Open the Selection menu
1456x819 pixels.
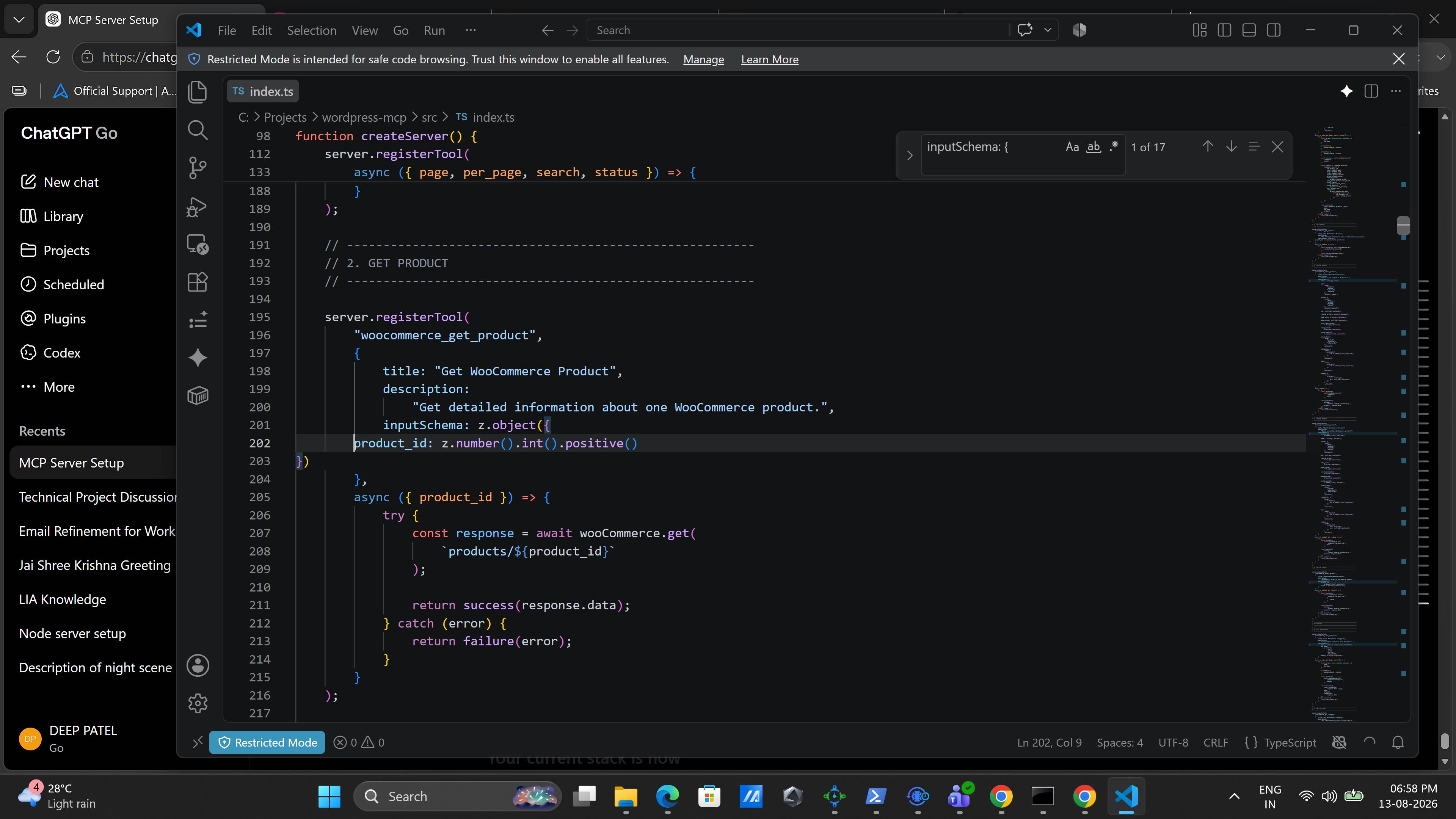[x=311, y=30]
